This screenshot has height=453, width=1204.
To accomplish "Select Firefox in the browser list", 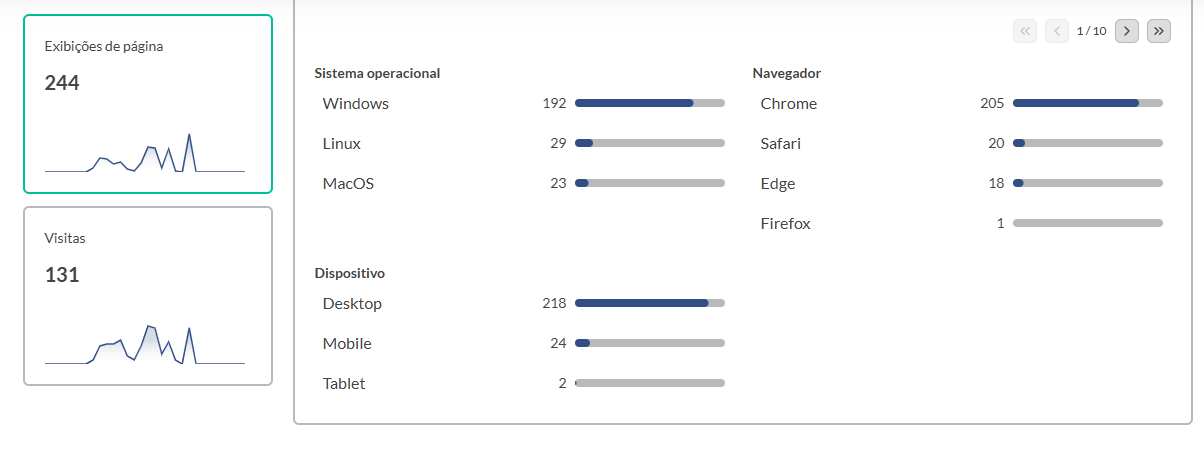I will [x=786, y=224].
